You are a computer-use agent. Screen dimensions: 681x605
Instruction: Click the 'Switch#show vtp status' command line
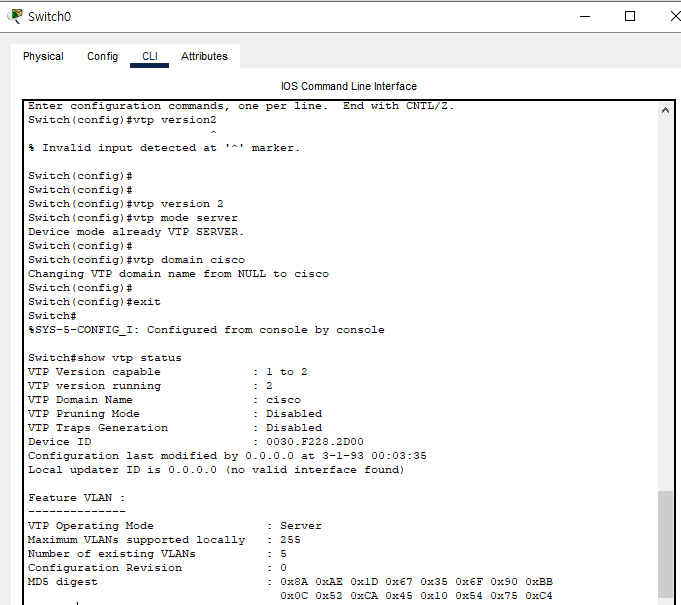tap(105, 358)
